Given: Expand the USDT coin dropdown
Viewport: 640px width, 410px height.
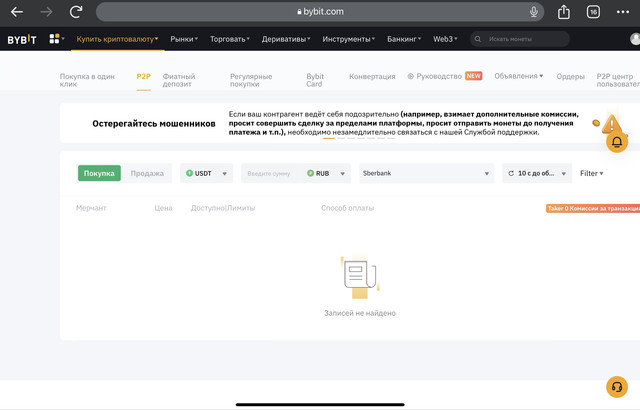Looking at the screenshot, I should pos(206,173).
